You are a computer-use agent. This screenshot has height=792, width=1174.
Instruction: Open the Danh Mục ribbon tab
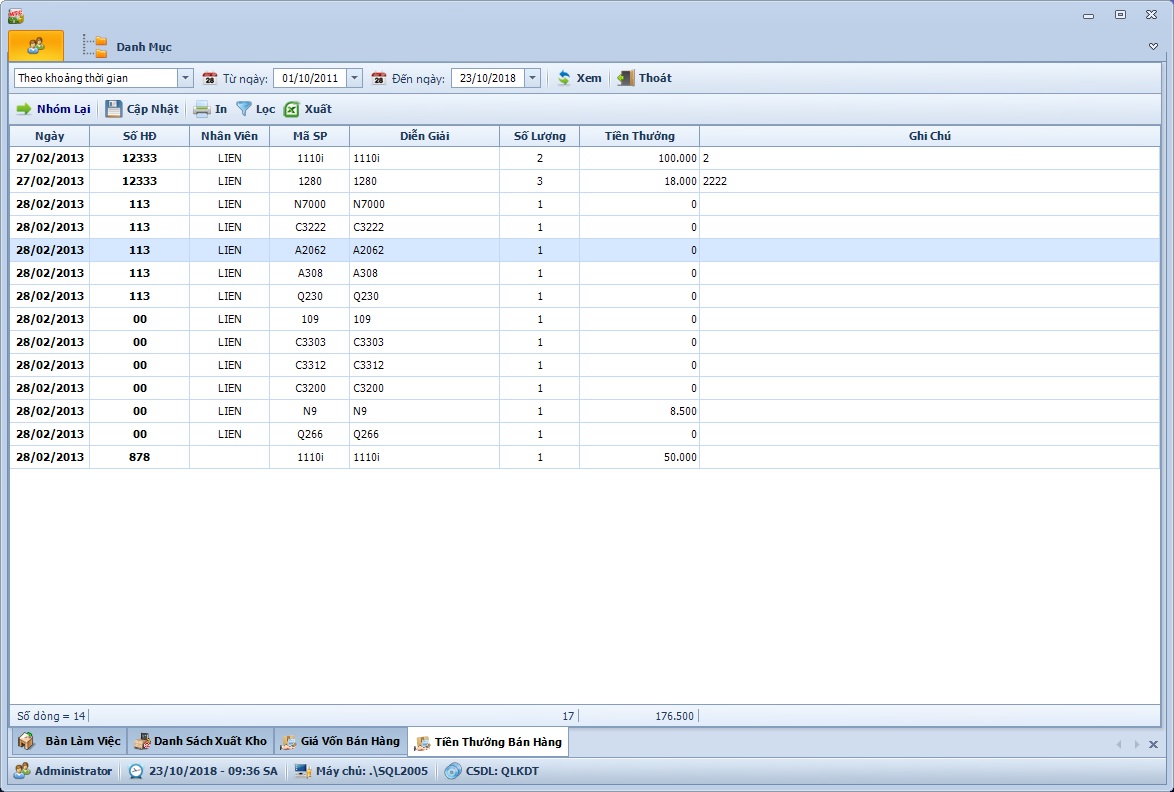click(143, 47)
